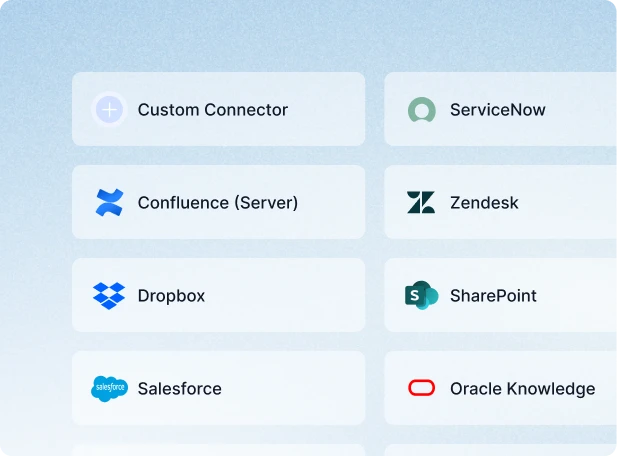Screen dimensions: 617x456
Task: Click the SharePoint logo icon
Action: click(421, 295)
